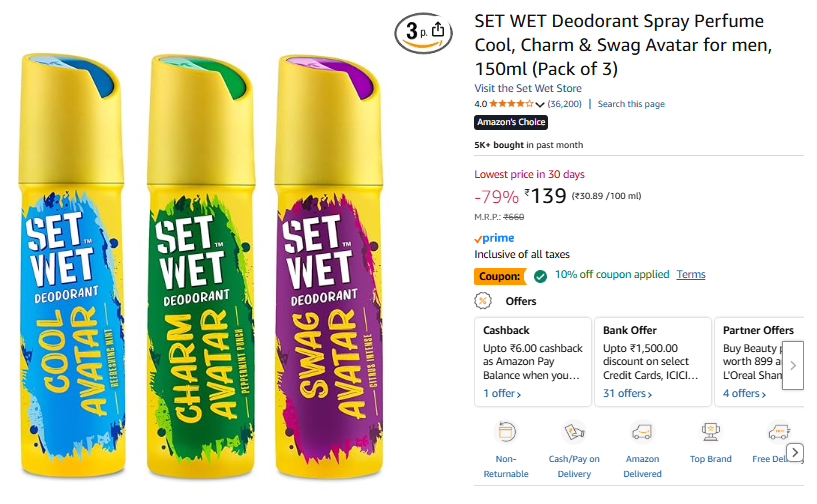Click the Offers percent badge icon
The width and height of the screenshot is (817, 504).
483,301
